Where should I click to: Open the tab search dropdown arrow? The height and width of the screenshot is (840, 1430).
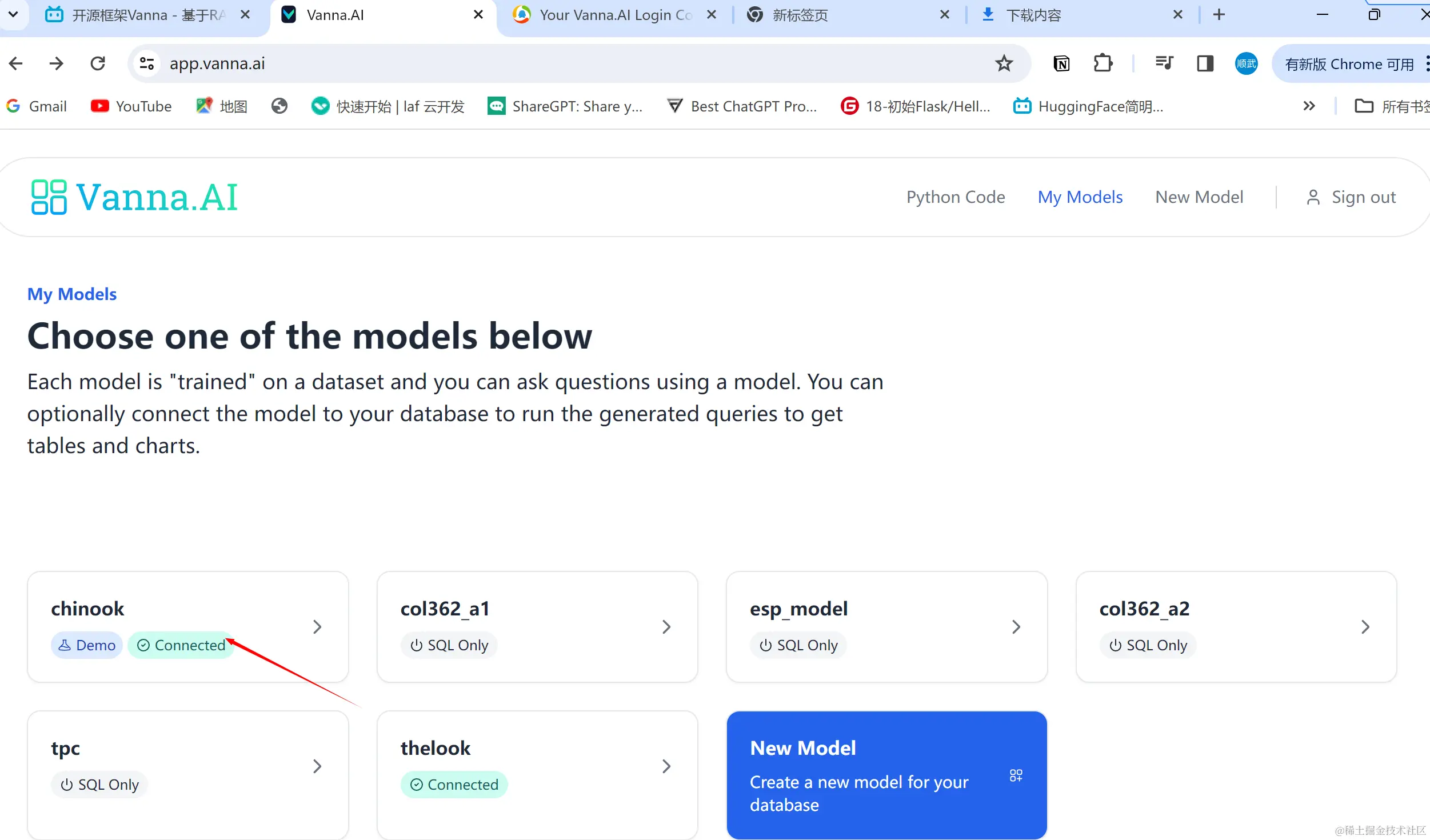pyautogui.click(x=14, y=15)
